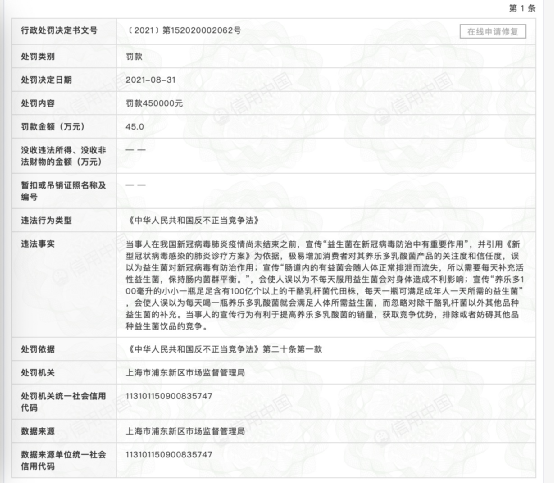This screenshot has height=483, width=554.
Task: Click the amount value 45.0
Action: [135, 127]
